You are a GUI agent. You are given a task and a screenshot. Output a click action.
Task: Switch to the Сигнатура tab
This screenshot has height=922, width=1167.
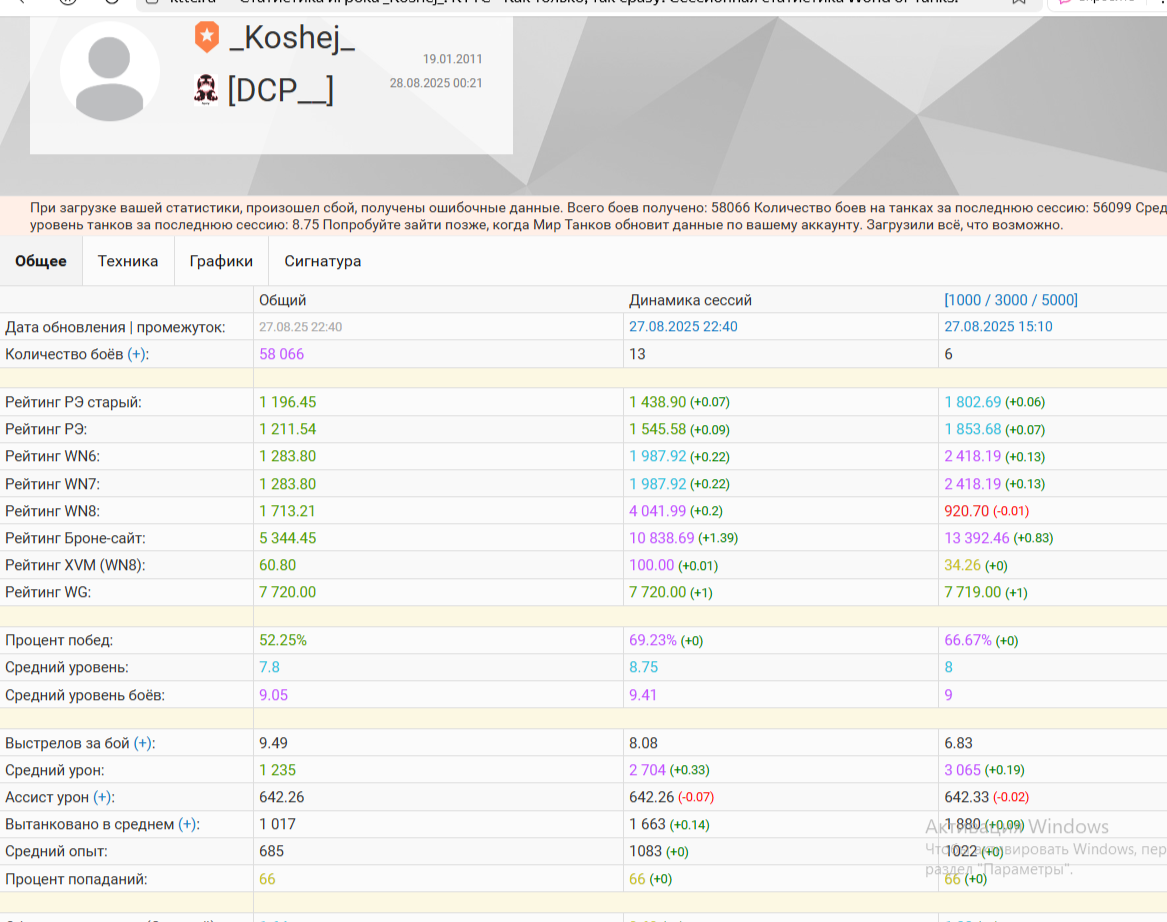[323, 261]
